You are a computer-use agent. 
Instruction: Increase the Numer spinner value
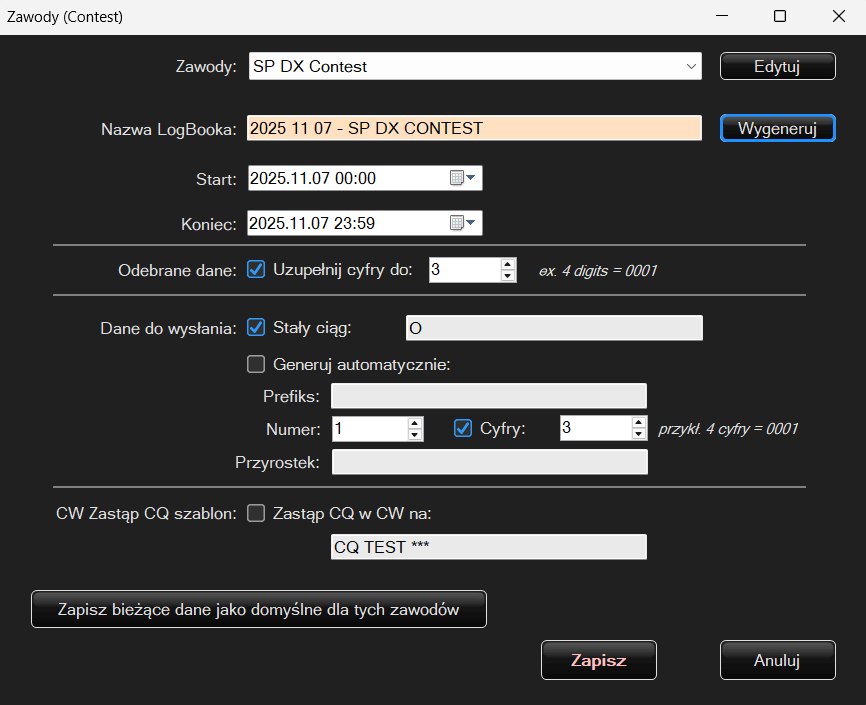pos(415,423)
